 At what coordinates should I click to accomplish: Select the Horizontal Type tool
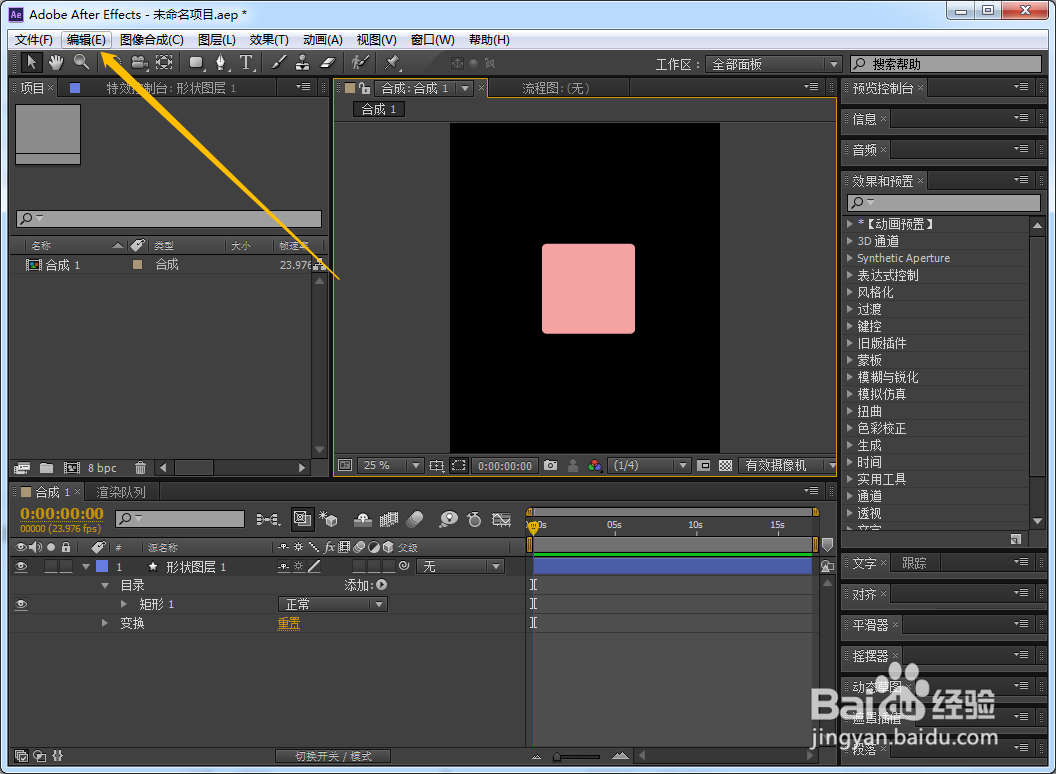coord(246,63)
